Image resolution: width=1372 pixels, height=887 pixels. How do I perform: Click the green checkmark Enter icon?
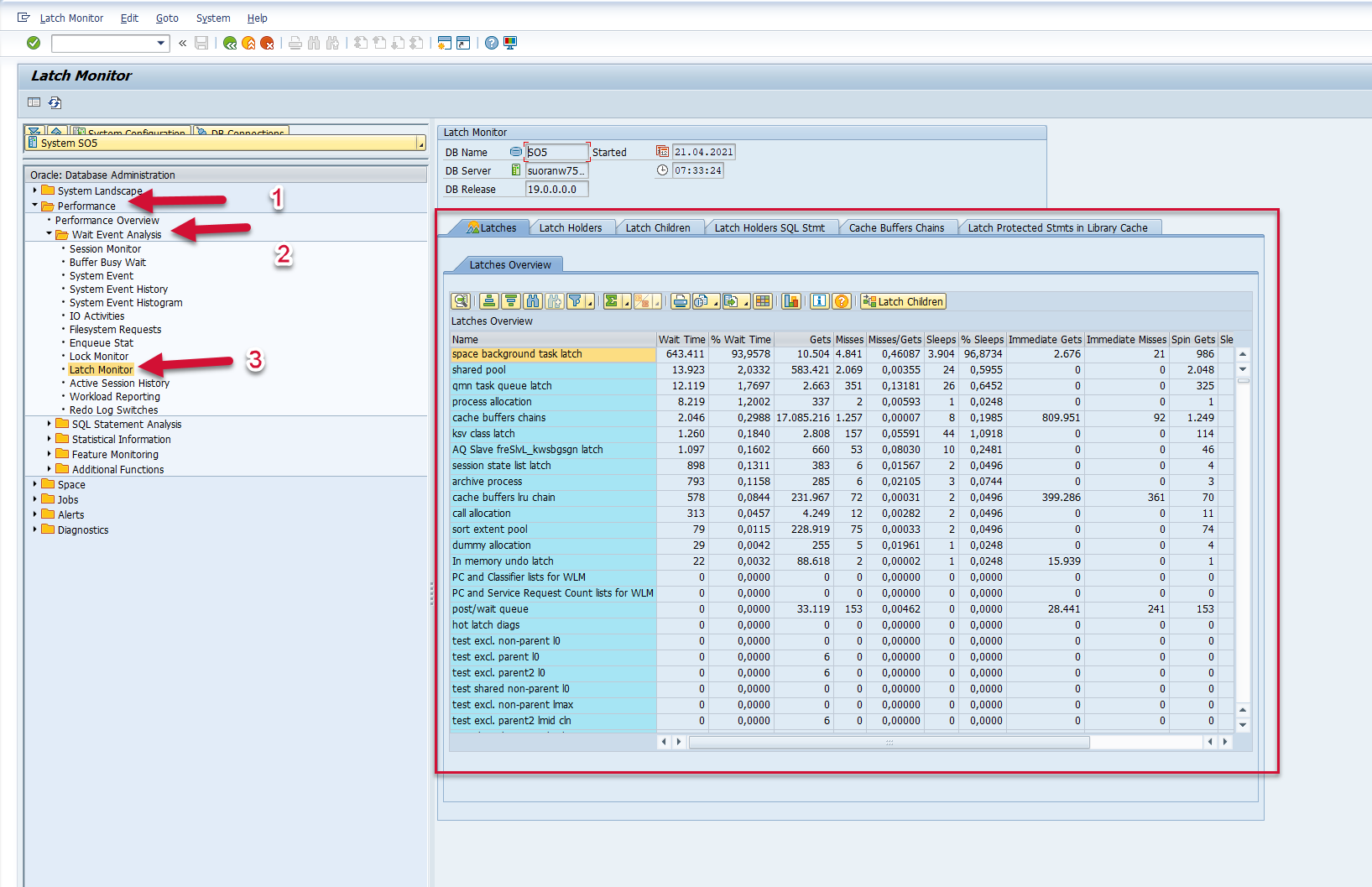pyautogui.click(x=34, y=43)
